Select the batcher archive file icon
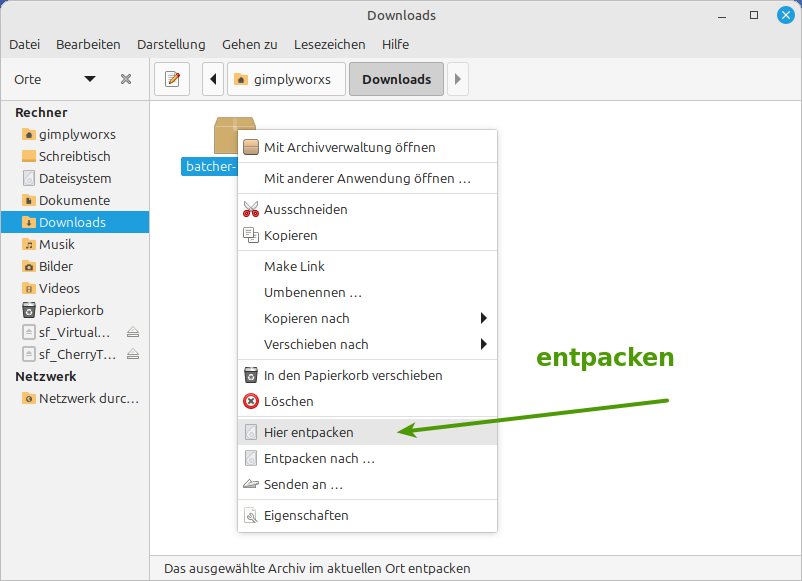The image size is (802, 581). tap(227, 136)
